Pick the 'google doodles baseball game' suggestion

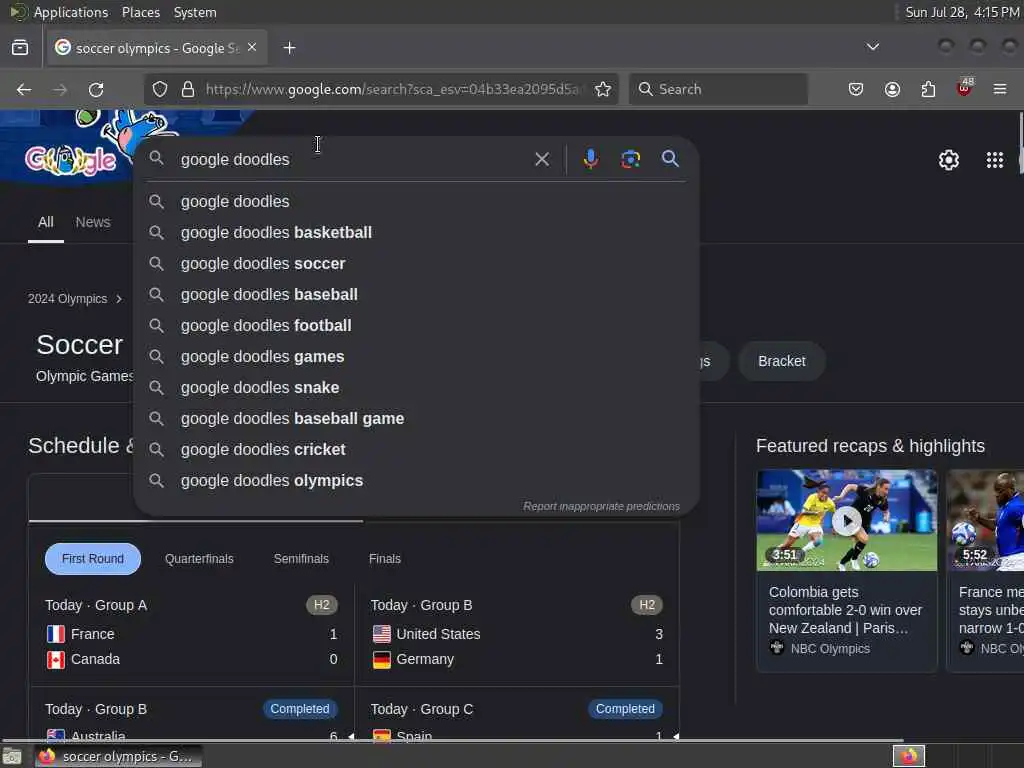point(416,419)
